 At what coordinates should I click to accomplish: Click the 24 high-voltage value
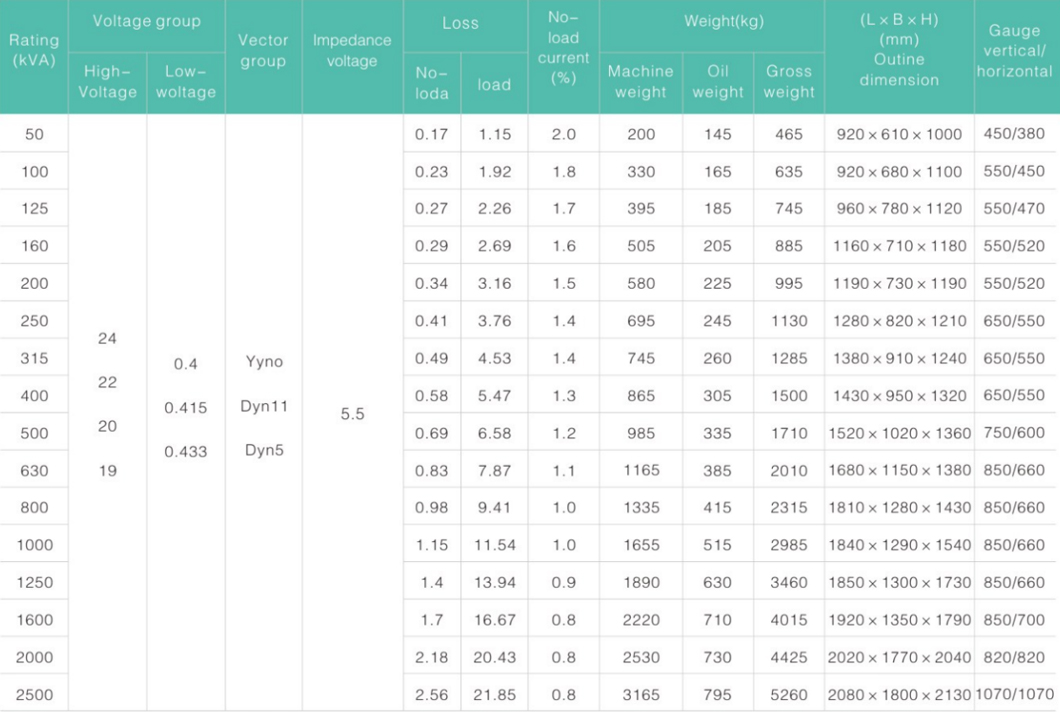[107, 339]
